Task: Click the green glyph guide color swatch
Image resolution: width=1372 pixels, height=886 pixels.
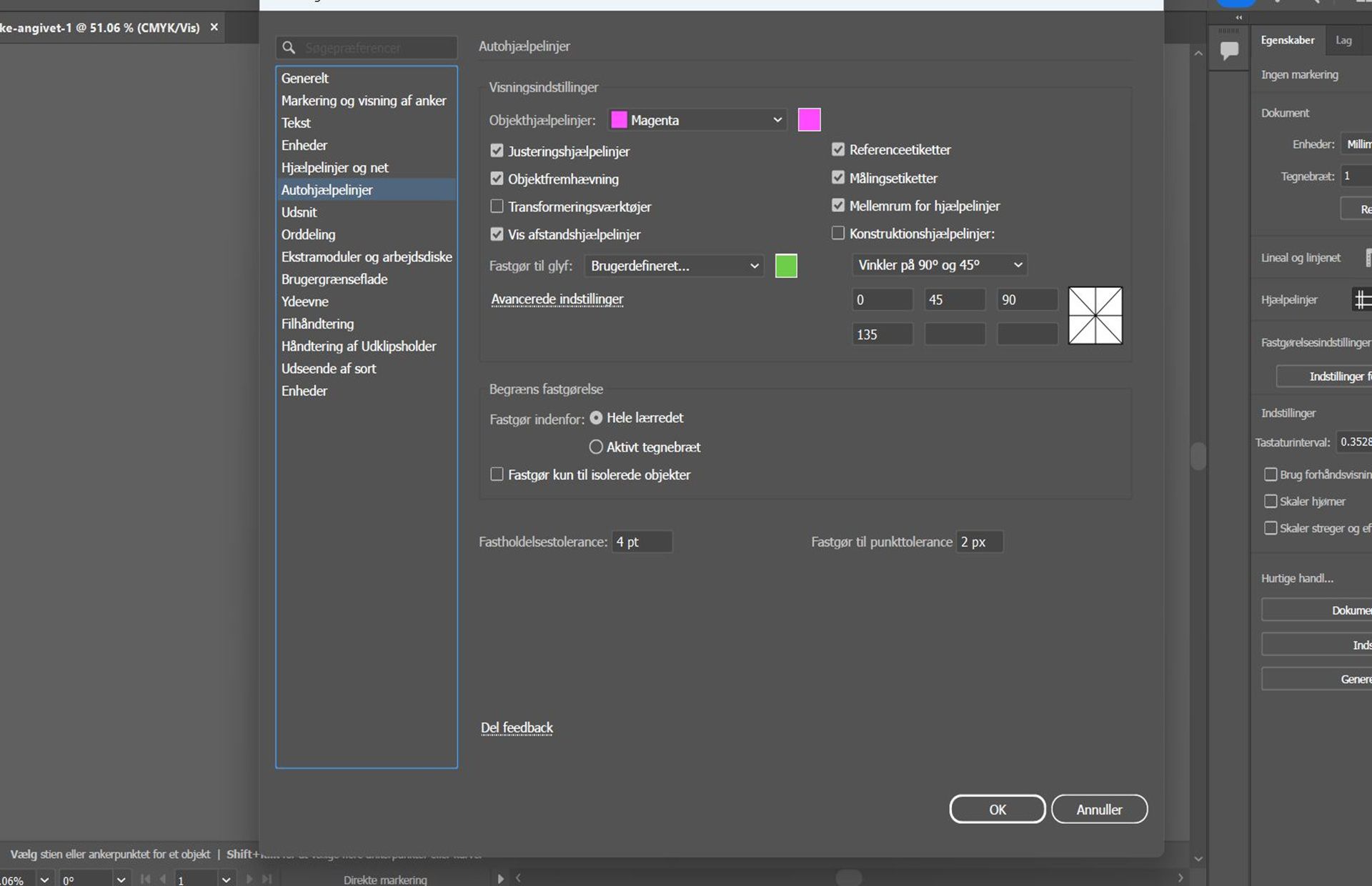Action: click(x=785, y=266)
